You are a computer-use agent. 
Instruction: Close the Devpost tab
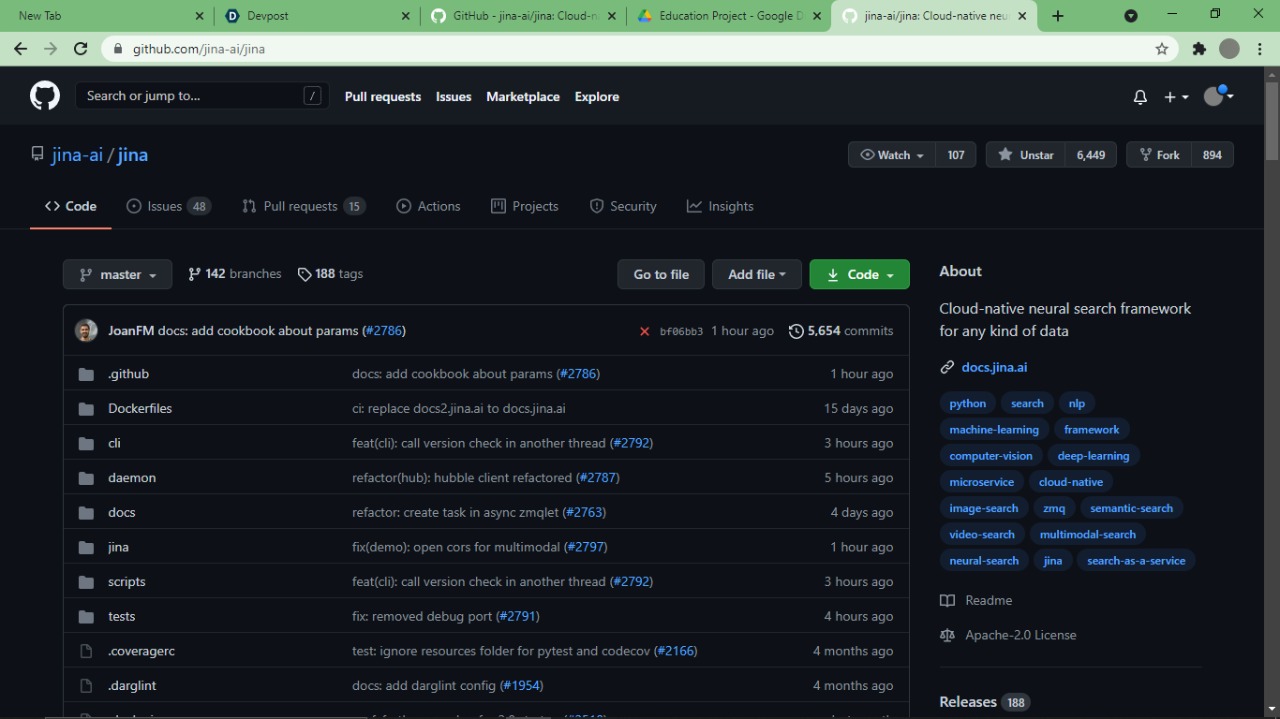(405, 16)
